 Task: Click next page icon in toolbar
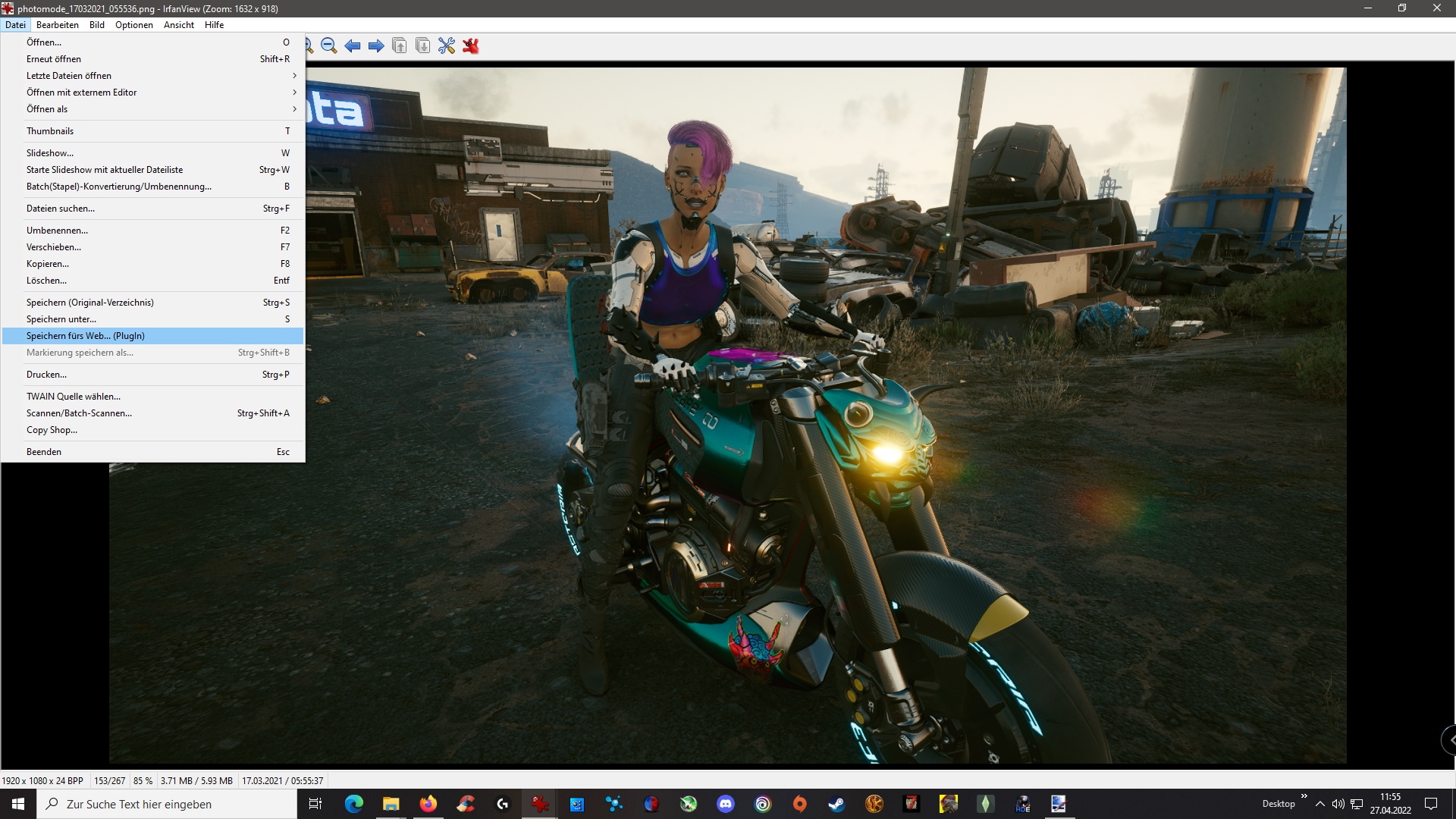tap(423, 46)
